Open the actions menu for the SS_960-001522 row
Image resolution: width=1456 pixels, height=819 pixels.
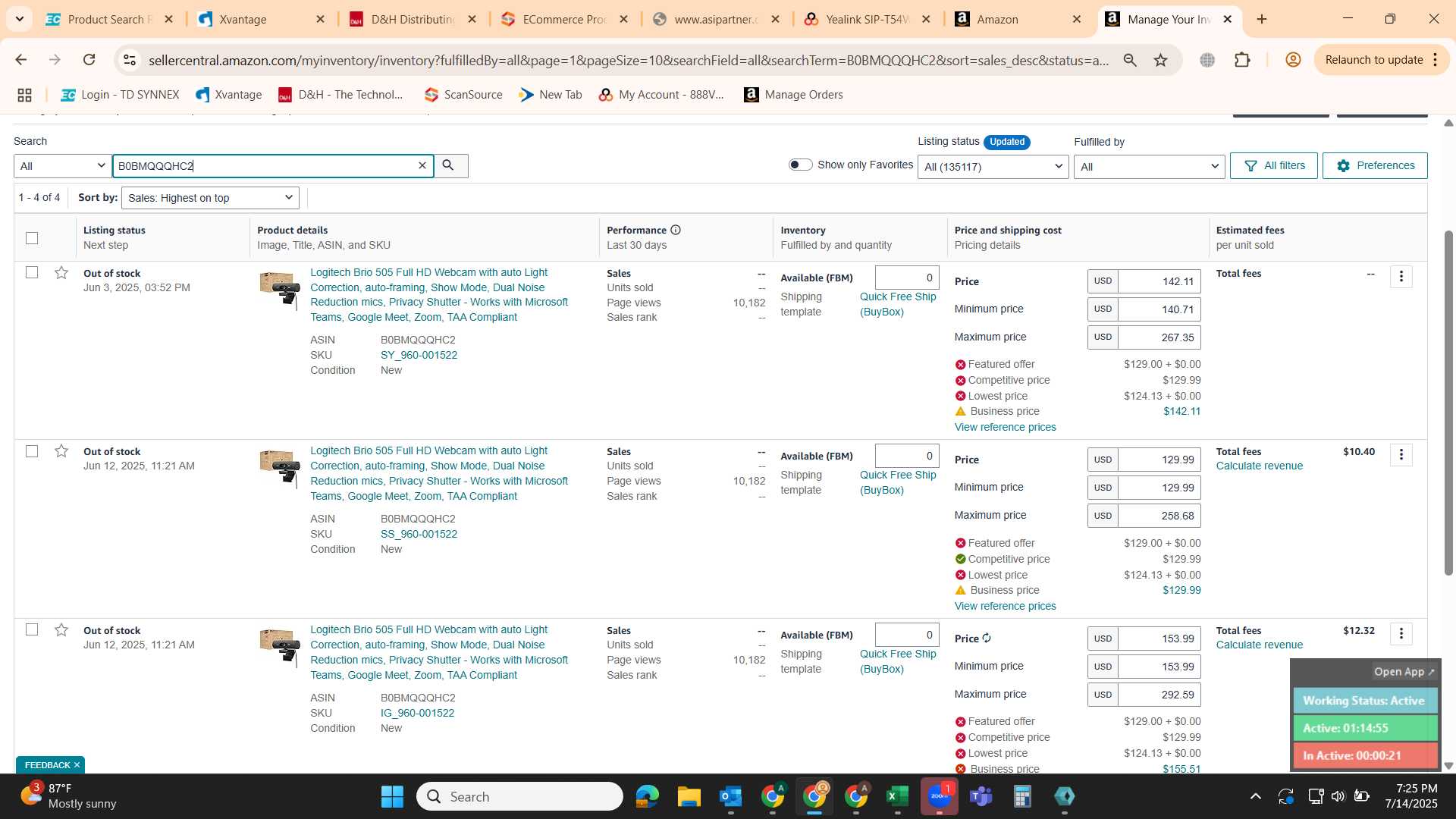pyautogui.click(x=1401, y=455)
